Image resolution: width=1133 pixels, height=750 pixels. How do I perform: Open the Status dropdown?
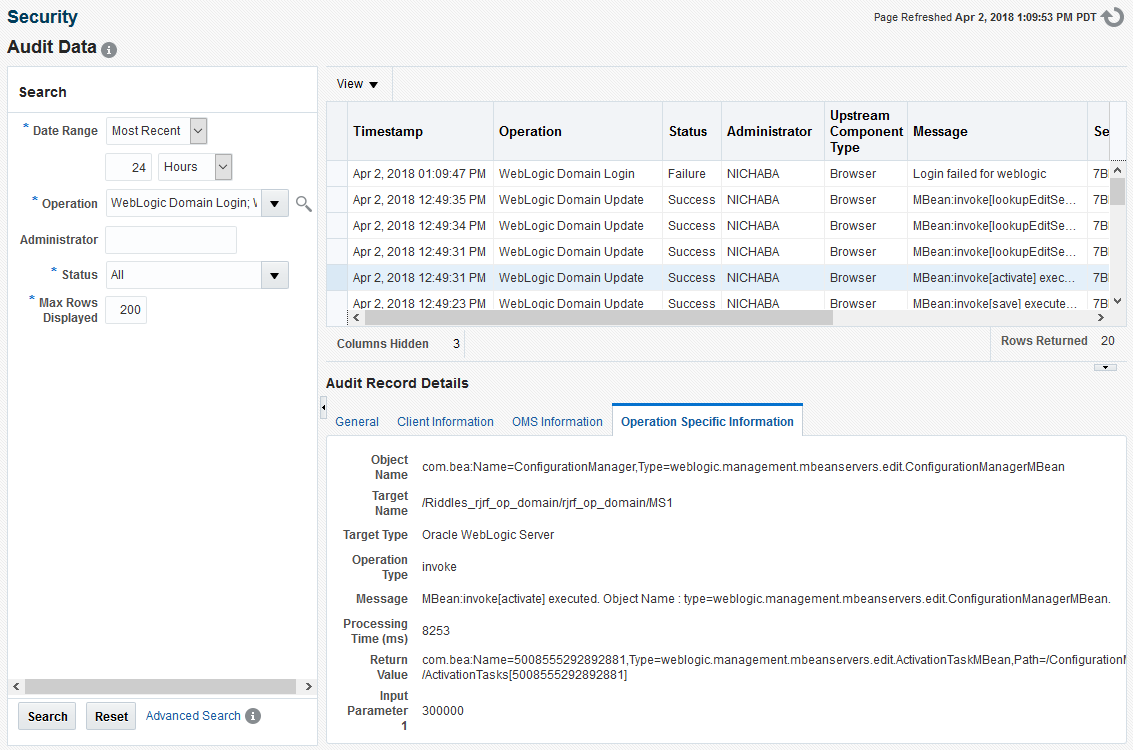point(275,275)
